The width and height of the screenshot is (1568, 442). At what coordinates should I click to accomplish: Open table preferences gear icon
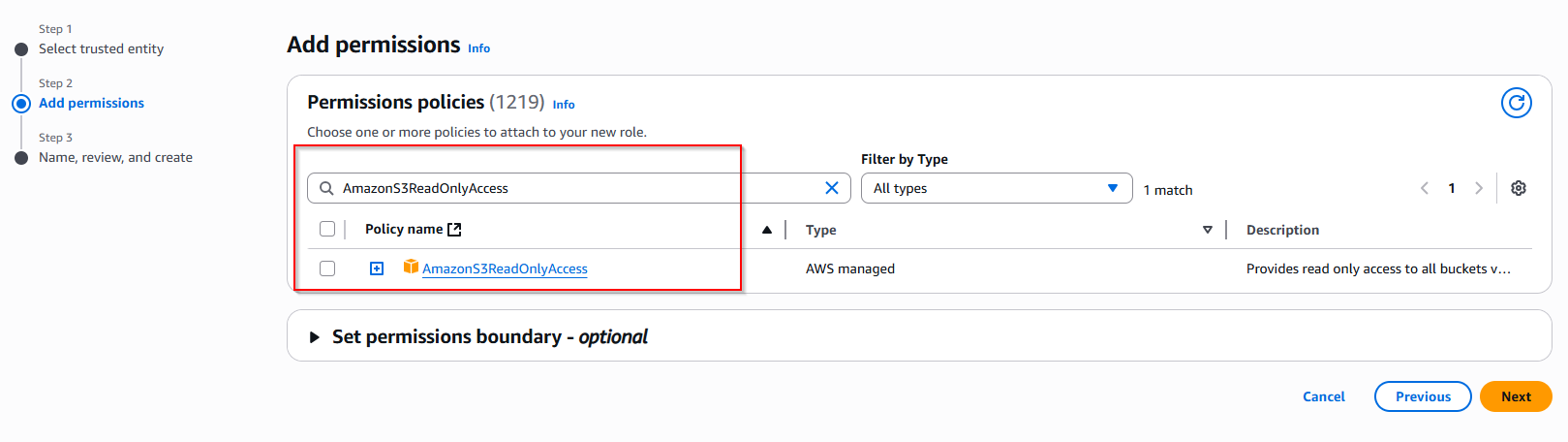[x=1518, y=188]
